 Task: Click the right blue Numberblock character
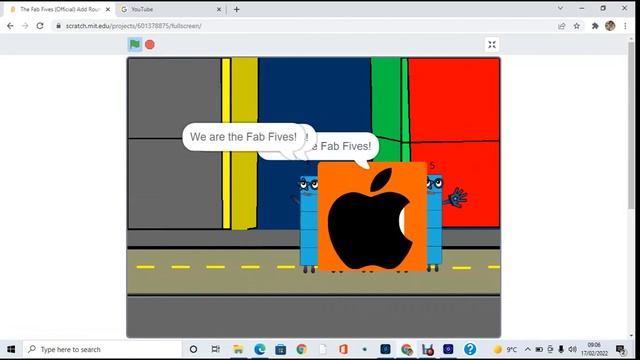tap(435, 220)
